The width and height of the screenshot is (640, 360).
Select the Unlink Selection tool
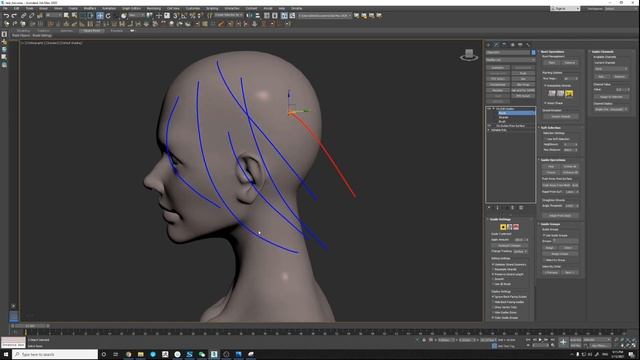[31, 16]
